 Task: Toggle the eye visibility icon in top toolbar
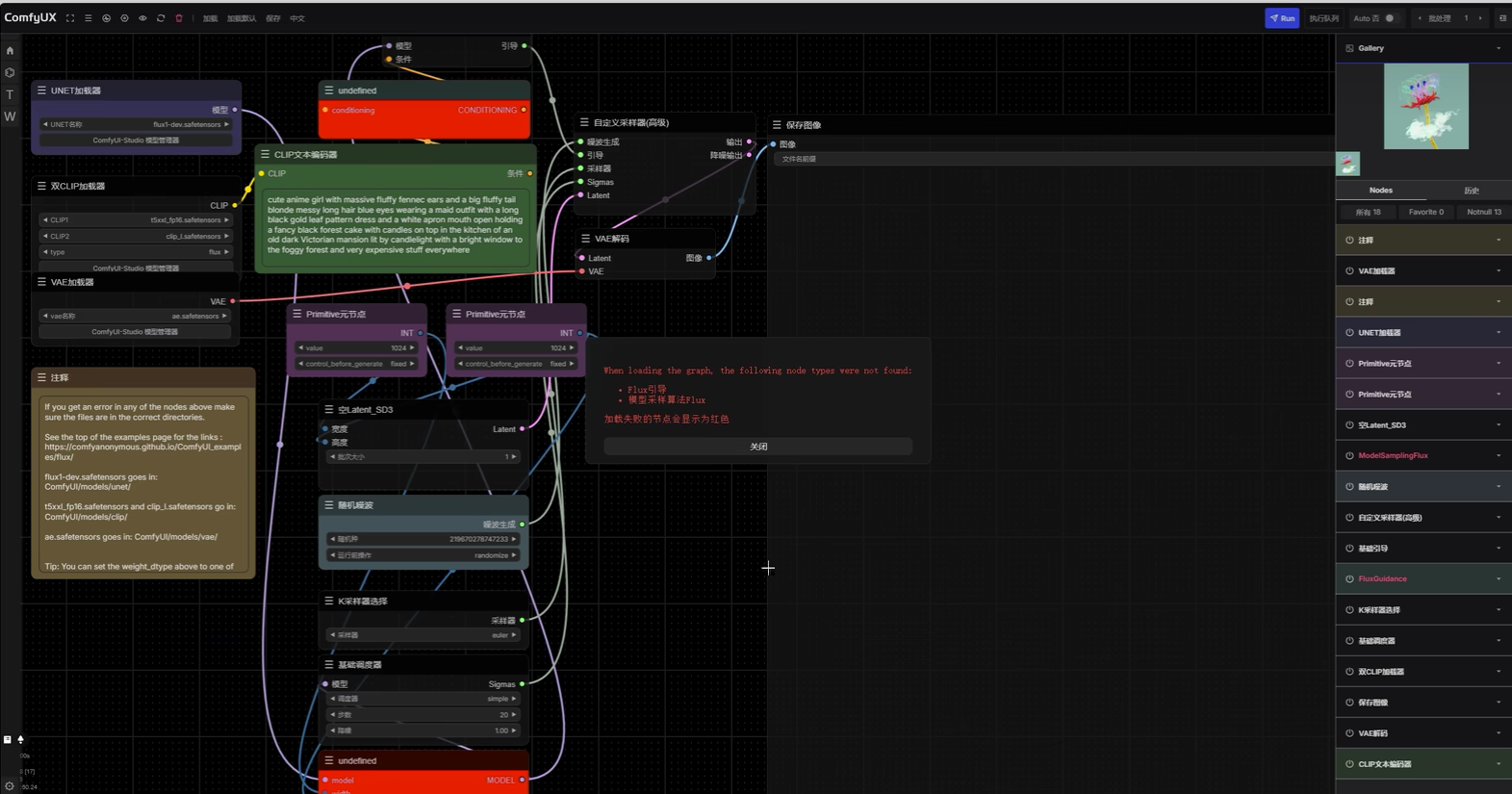click(142, 18)
